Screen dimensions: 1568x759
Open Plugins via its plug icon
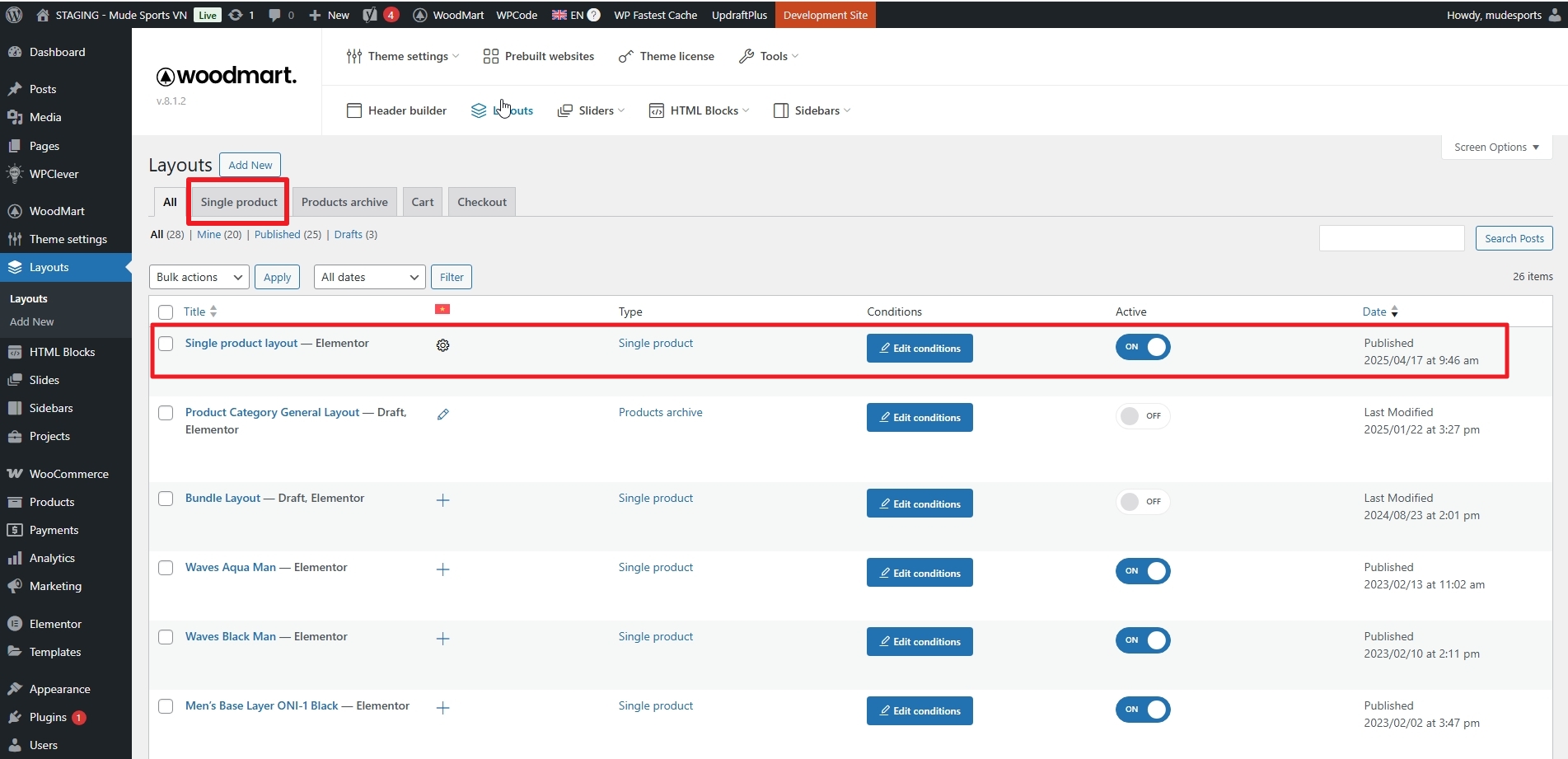pos(14,717)
